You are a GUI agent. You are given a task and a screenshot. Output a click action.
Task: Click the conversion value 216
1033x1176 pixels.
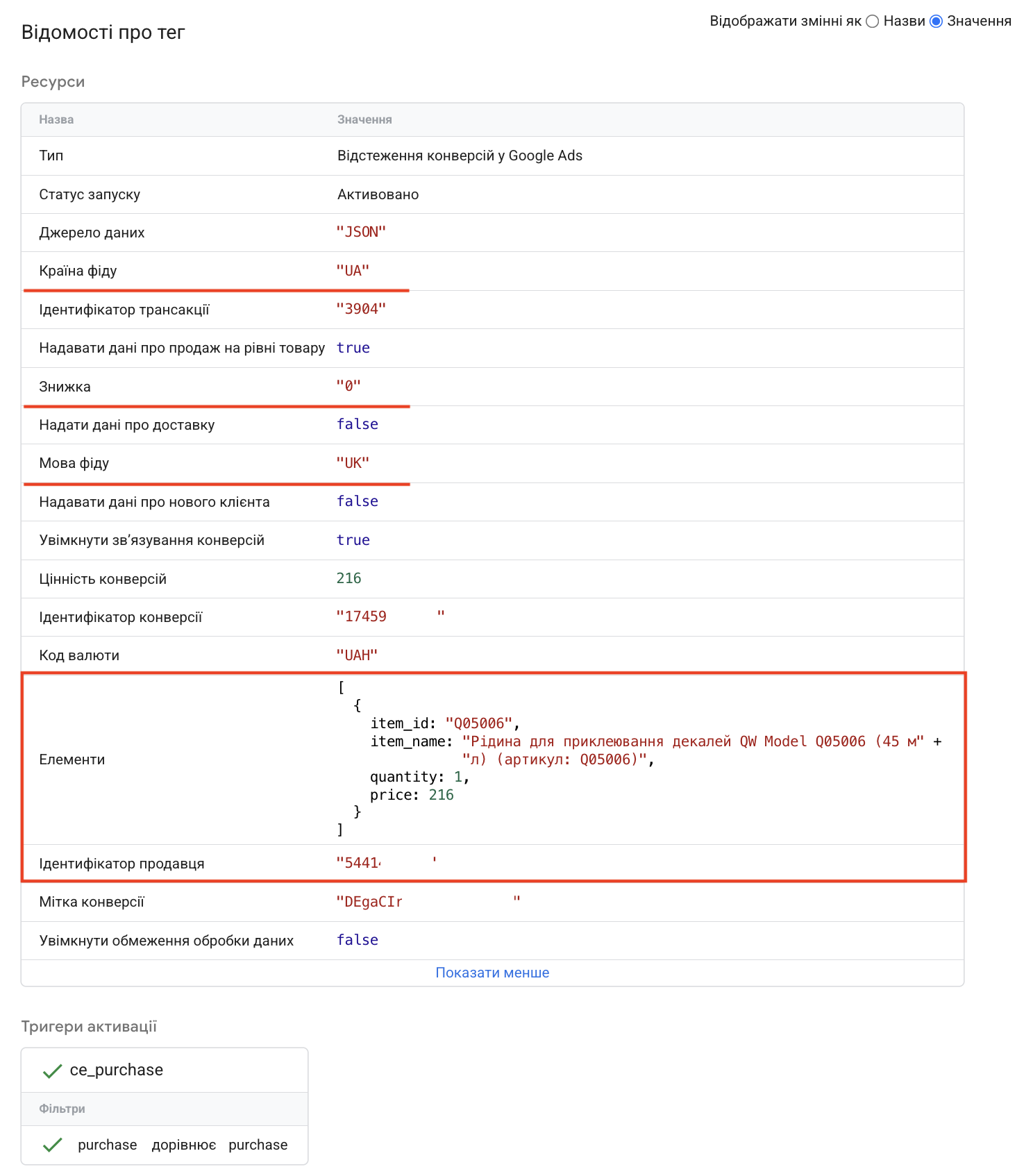[348, 578]
